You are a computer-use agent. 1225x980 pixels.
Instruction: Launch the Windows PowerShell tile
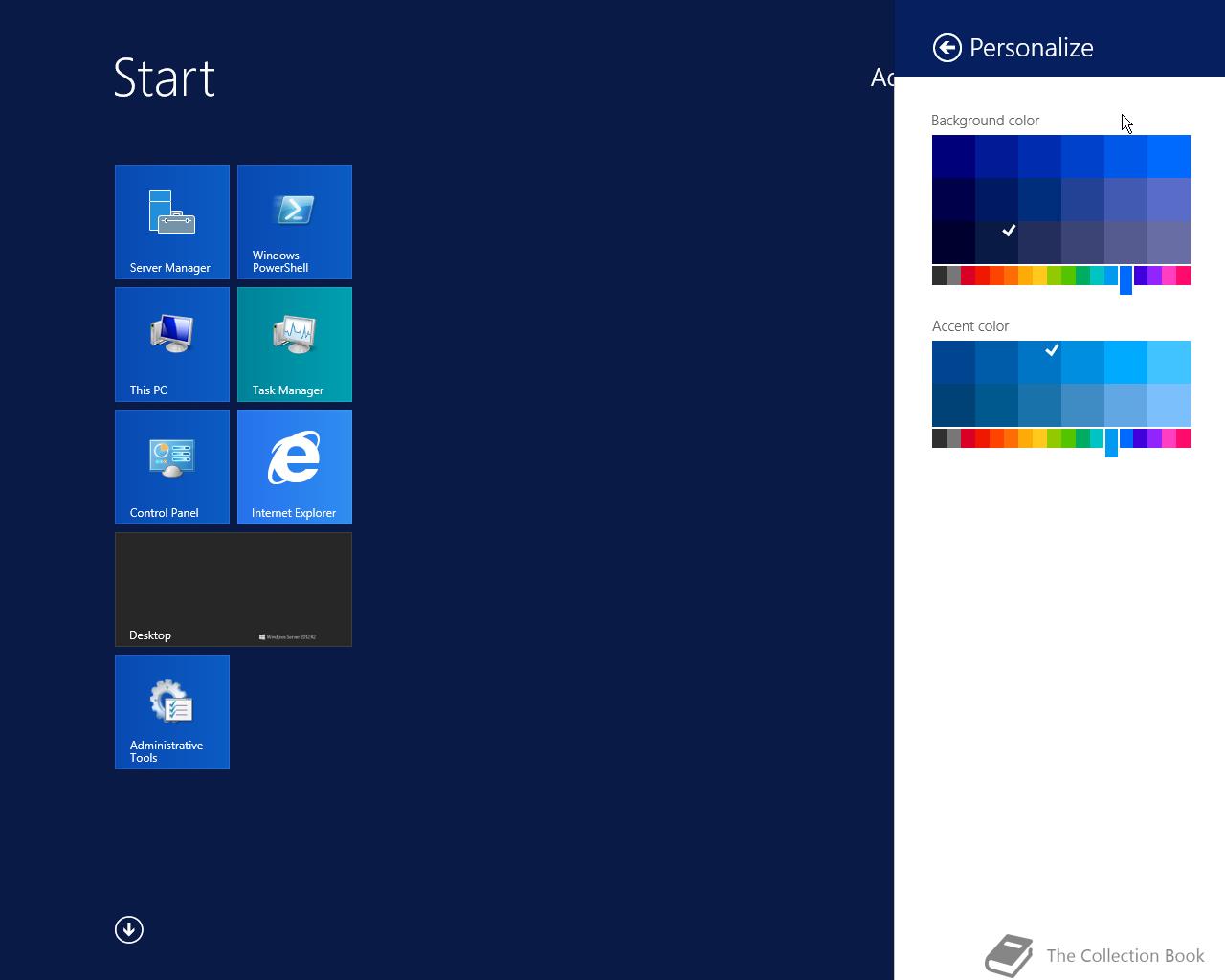tap(295, 222)
